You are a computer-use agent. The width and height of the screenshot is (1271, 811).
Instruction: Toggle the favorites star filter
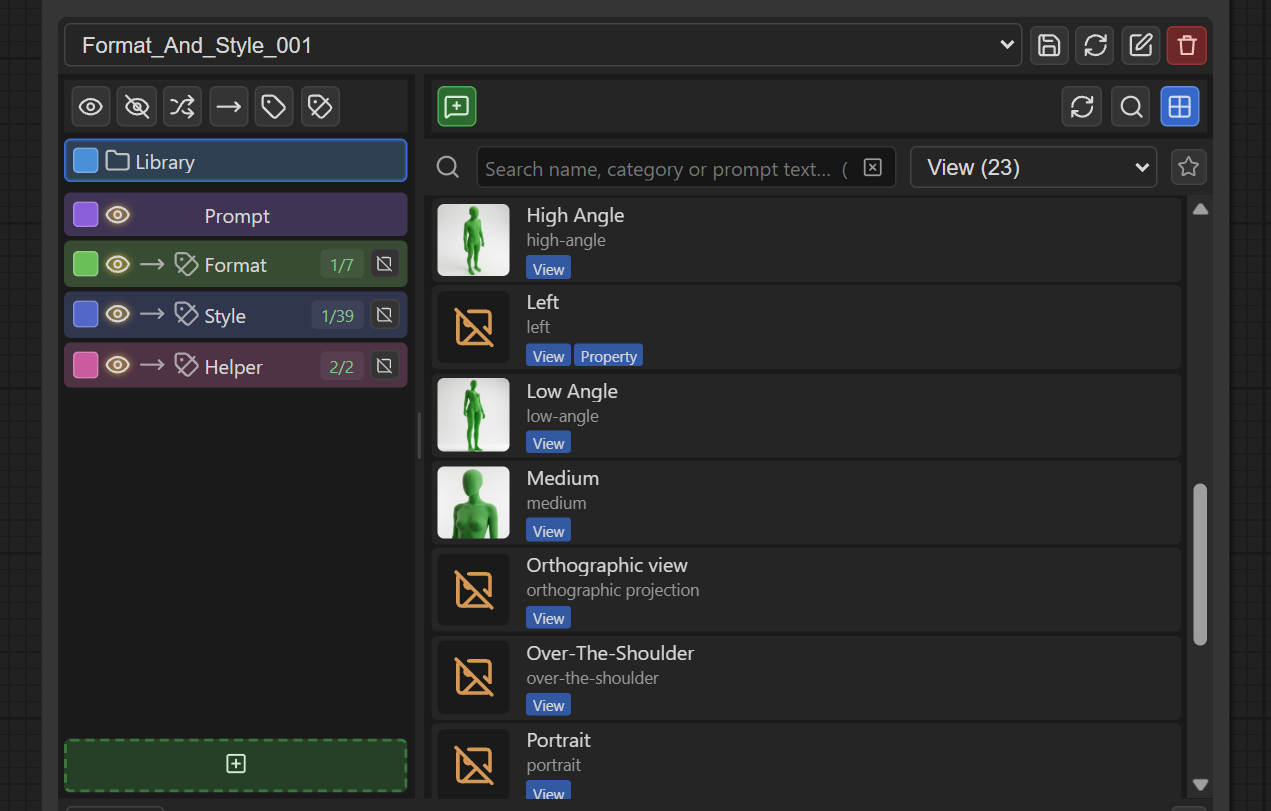1189,167
